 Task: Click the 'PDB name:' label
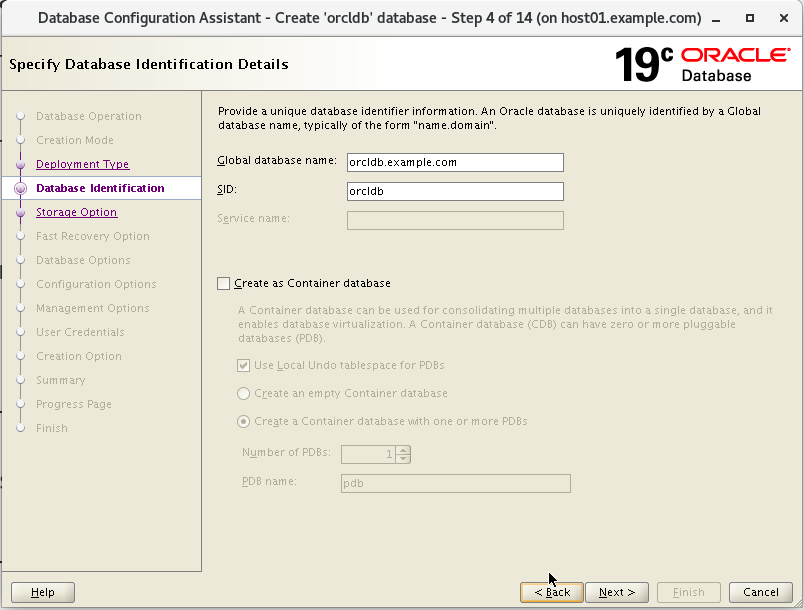[x=269, y=482]
